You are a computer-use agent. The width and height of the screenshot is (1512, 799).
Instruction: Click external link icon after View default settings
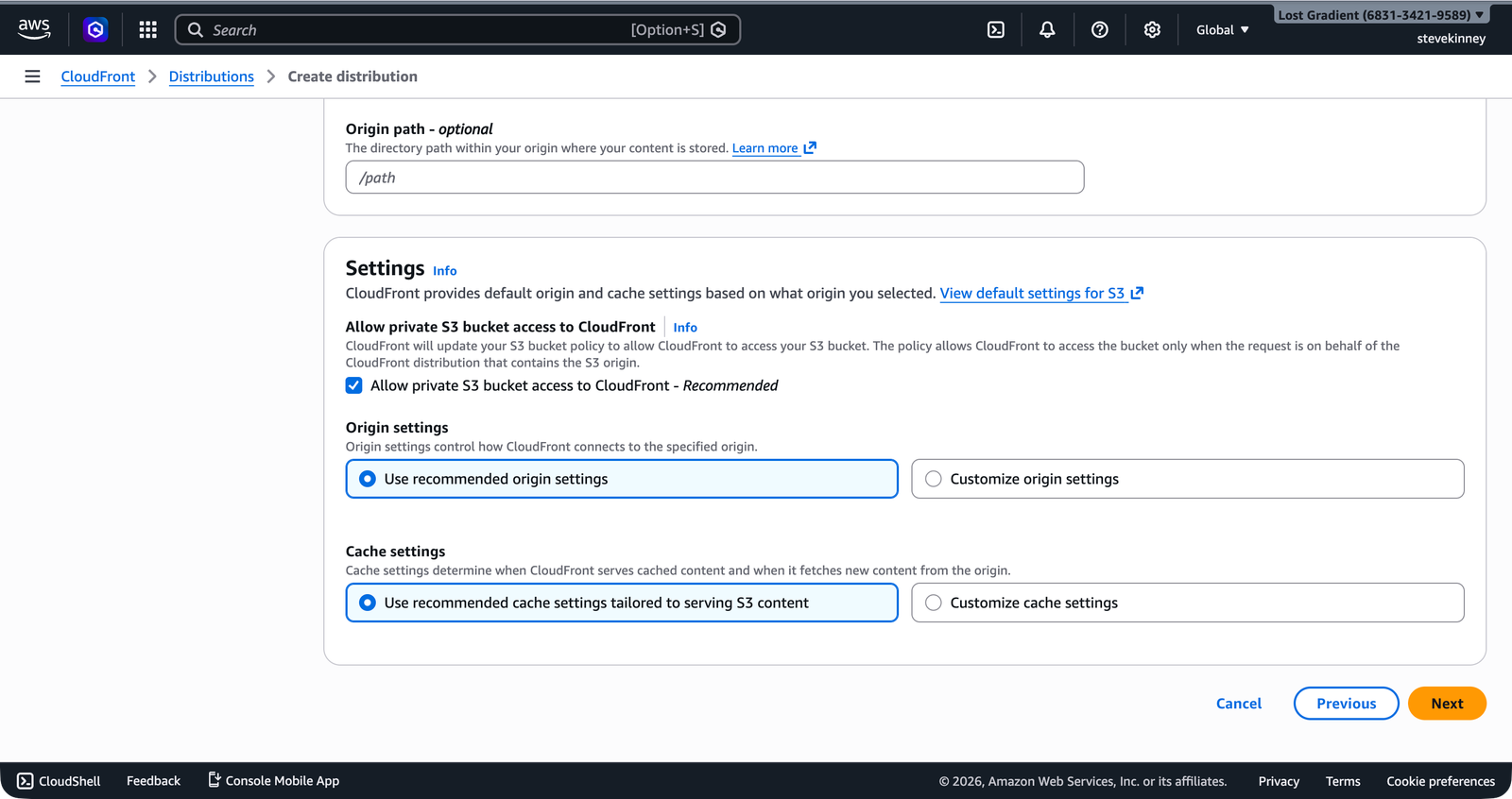click(1137, 293)
